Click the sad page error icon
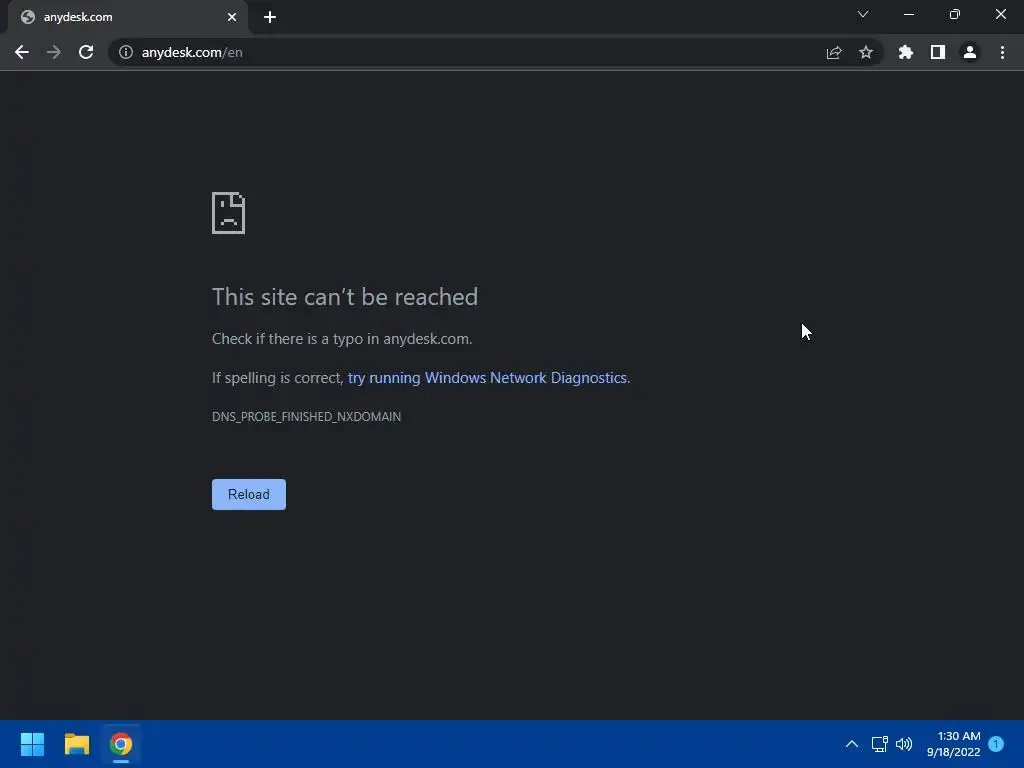Image resolution: width=1024 pixels, height=768 pixels. [x=229, y=213]
